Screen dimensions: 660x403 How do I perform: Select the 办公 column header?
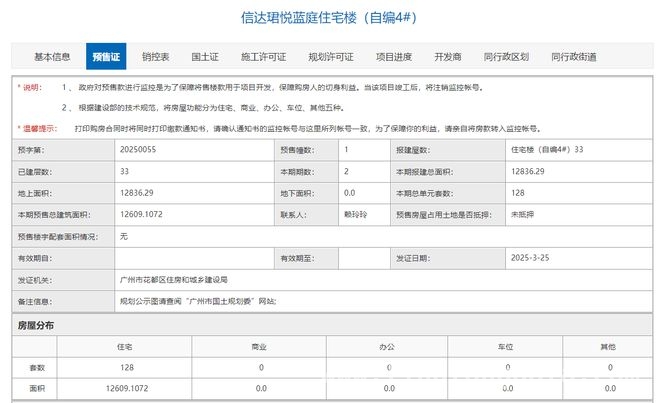click(387, 347)
